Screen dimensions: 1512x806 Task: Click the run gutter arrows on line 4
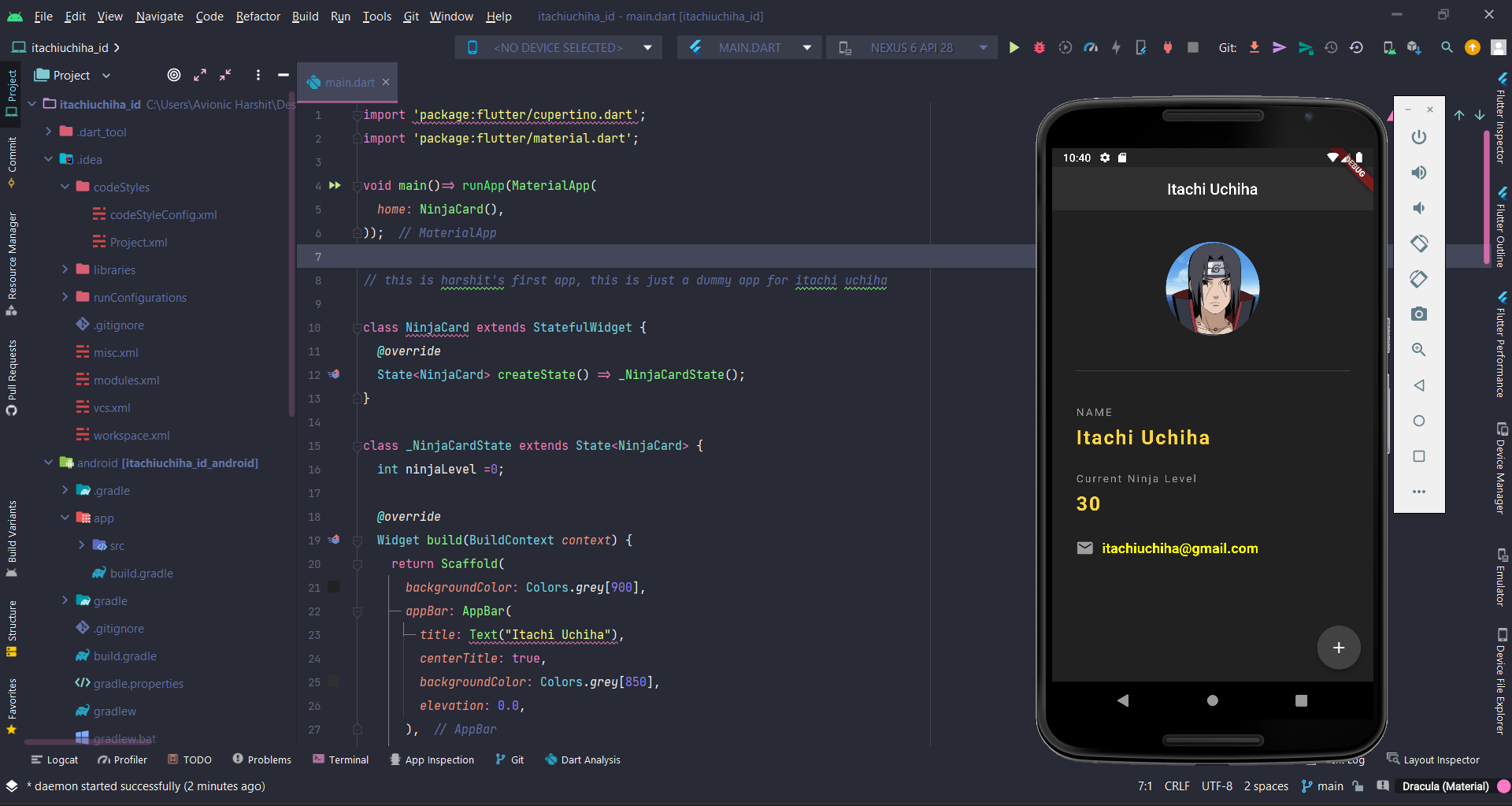[335, 185]
